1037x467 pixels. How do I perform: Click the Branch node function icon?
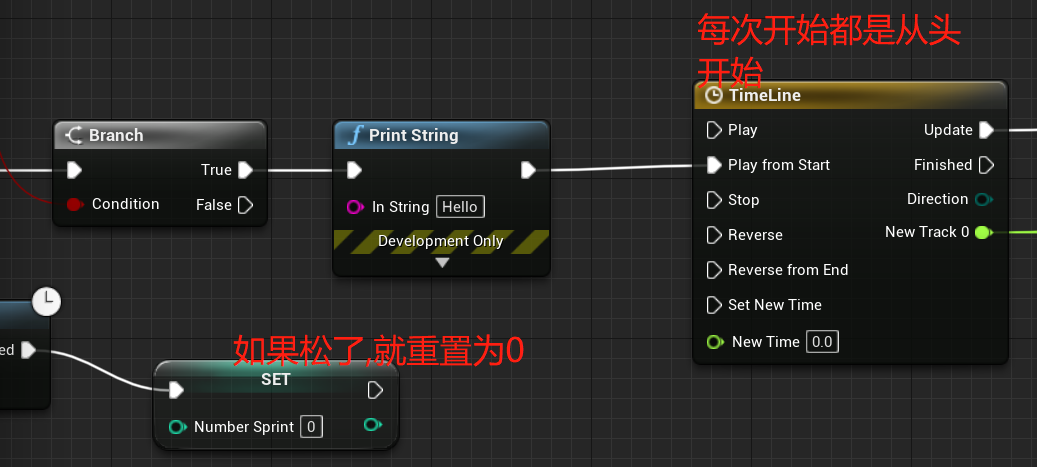click(x=74, y=136)
